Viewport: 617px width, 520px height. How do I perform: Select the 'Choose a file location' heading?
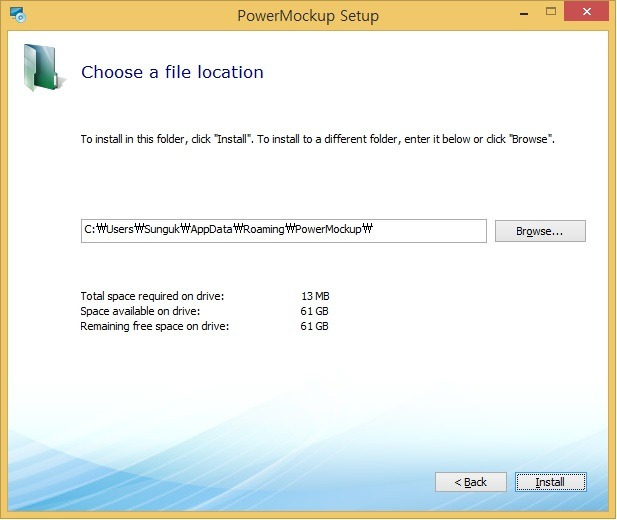[172, 72]
